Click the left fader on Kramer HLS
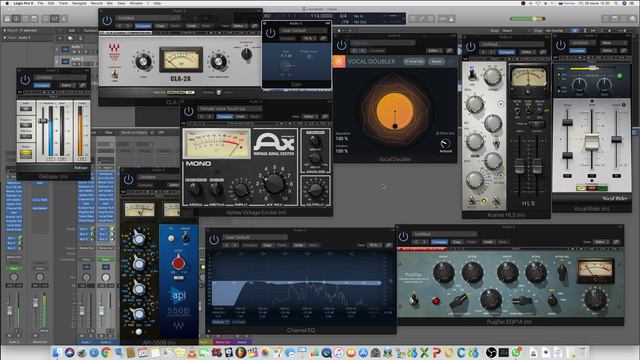 (x=519, y=166)
